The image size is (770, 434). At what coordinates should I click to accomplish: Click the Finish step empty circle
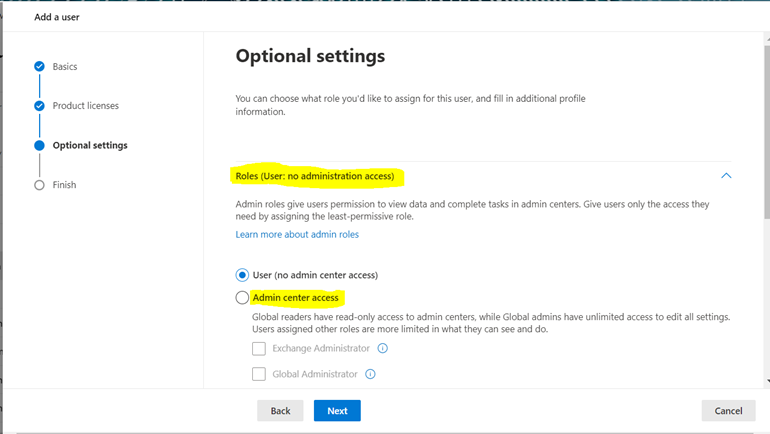[x=39, y=185]
